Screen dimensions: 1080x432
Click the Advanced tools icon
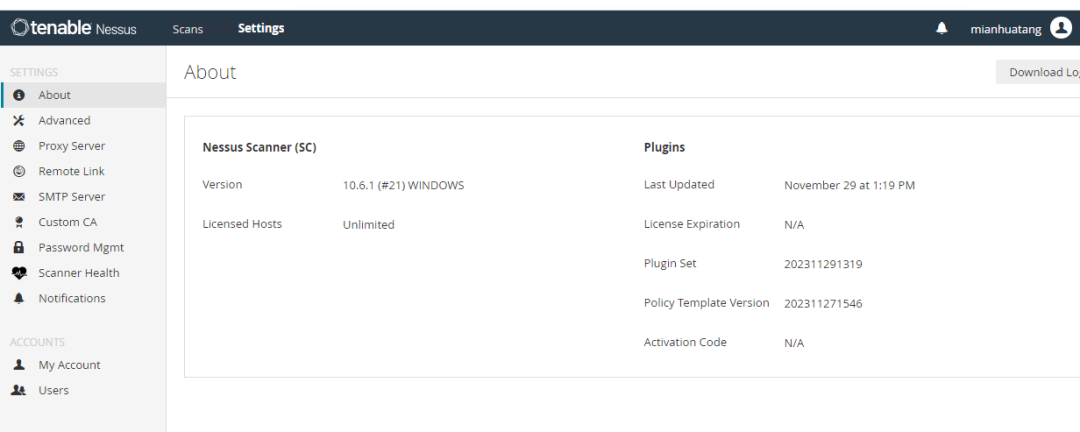click(x=19, y=121)
